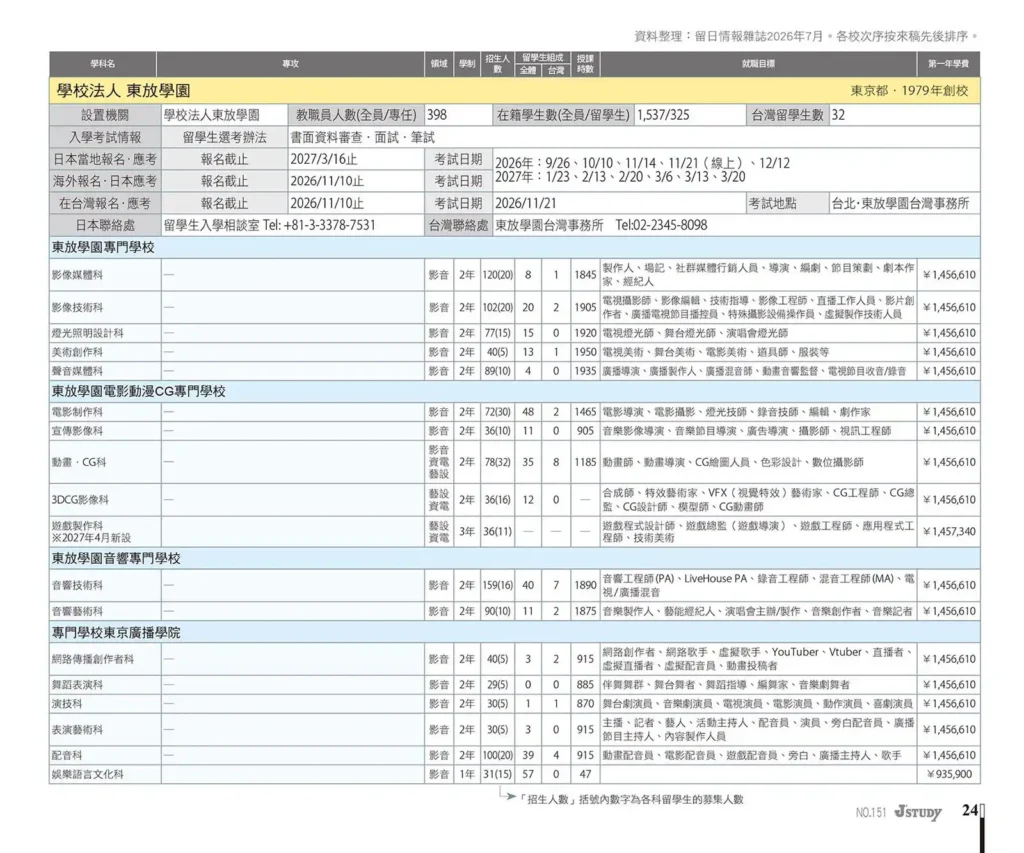
Task: Click the page number 24
Action: [x=969, y=811]
